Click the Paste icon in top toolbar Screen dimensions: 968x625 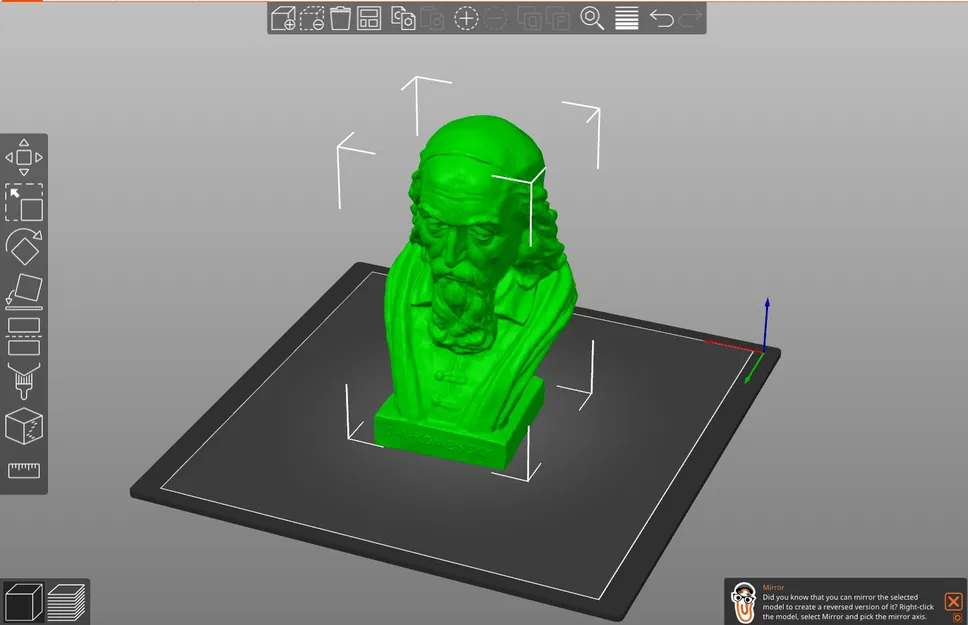pos(432,19)
